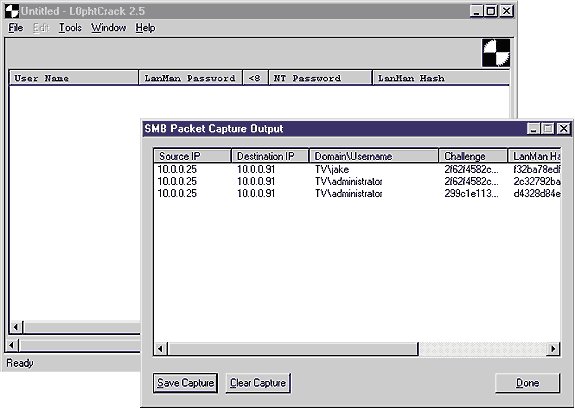Click the LanMan Hash column header in main window
Viewport: 575px width, 408px height.
tap(441, 78)
